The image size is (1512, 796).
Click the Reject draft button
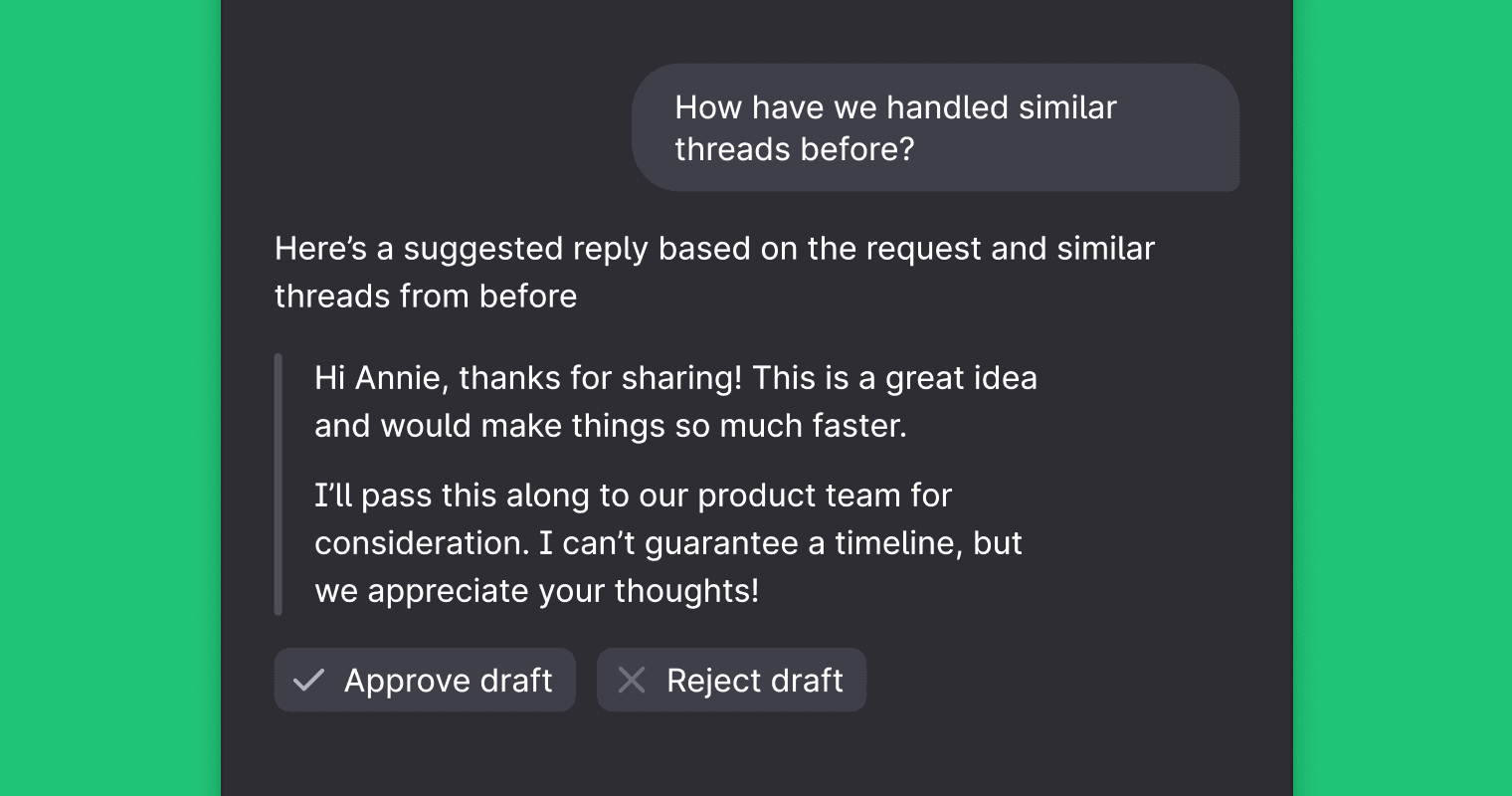731,681
